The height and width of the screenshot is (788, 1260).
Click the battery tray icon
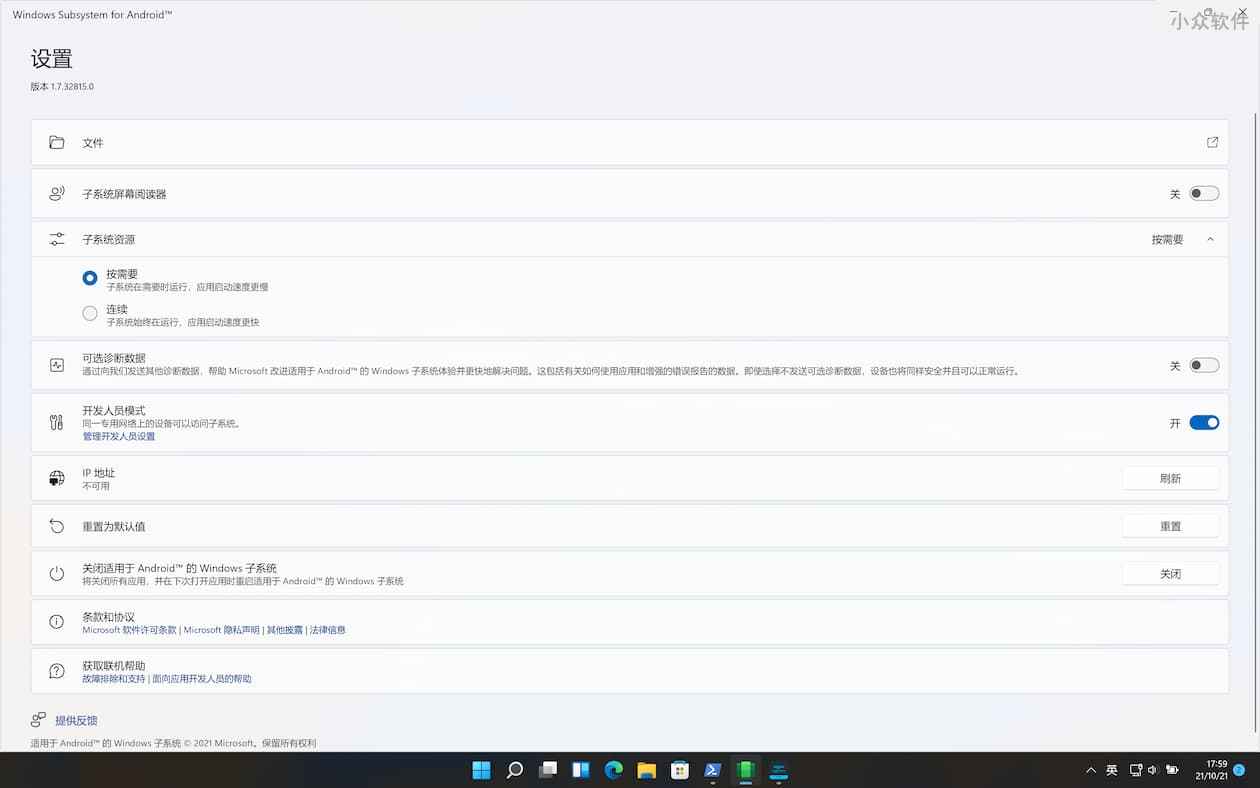click(1171, 770)
